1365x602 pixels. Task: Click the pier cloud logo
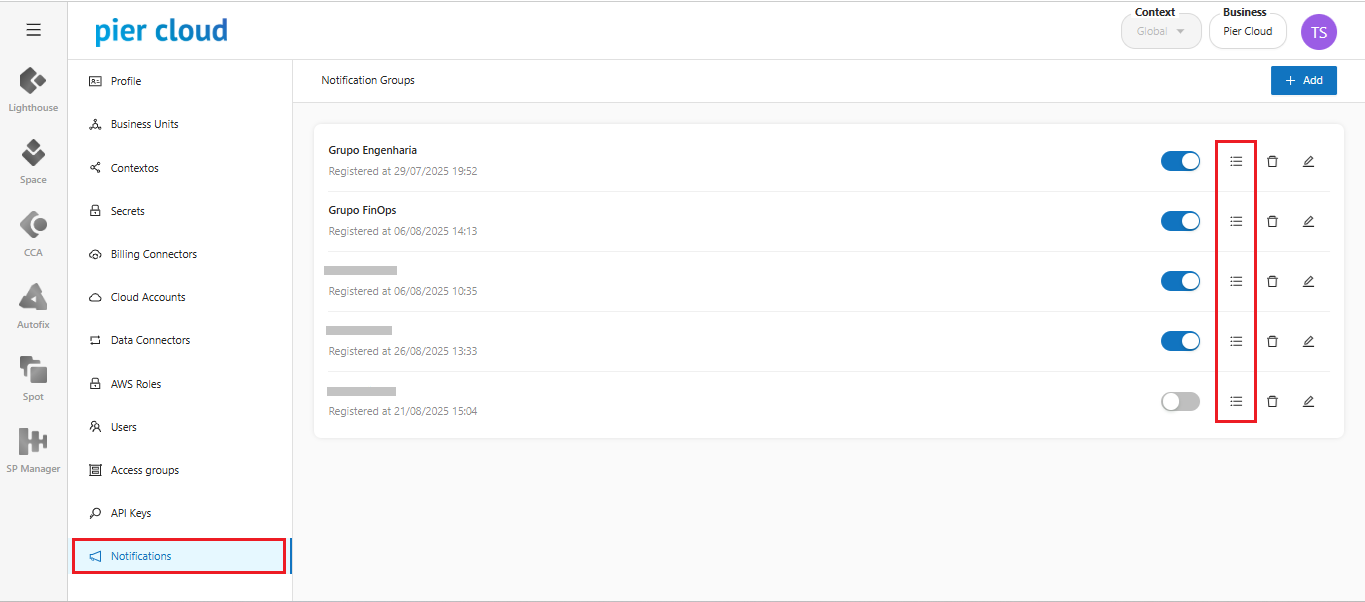(x=161, y=31)
